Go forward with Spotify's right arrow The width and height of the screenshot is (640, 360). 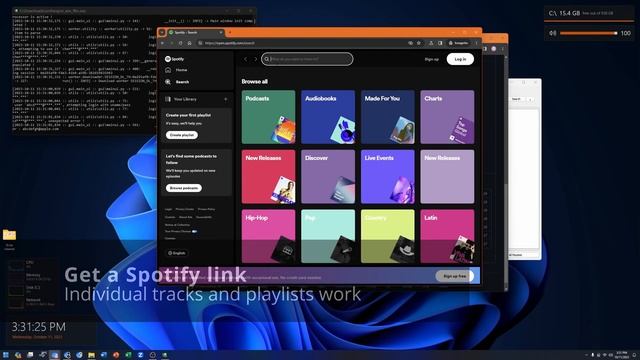[x=256, y=59]
